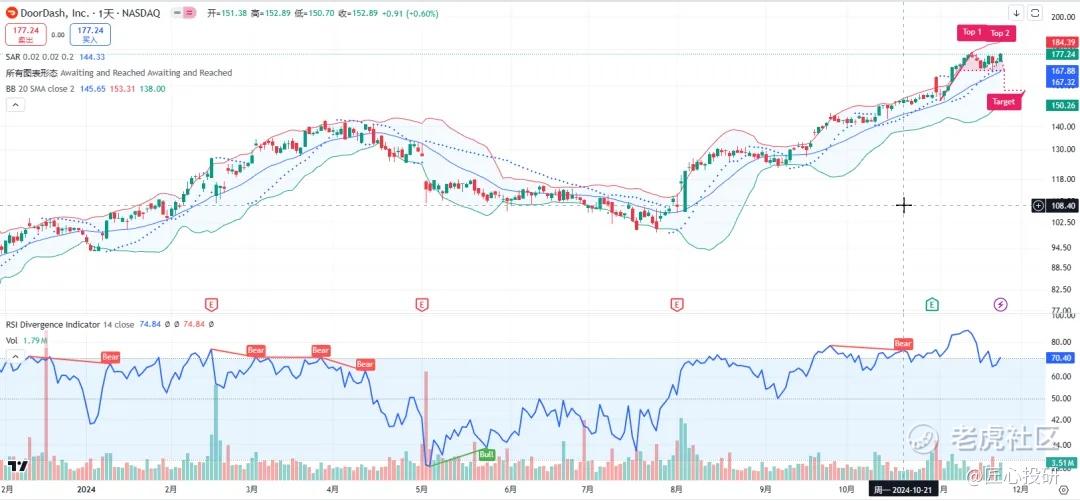Select the 所有图表形态 indicator legend

coord(118,73)
